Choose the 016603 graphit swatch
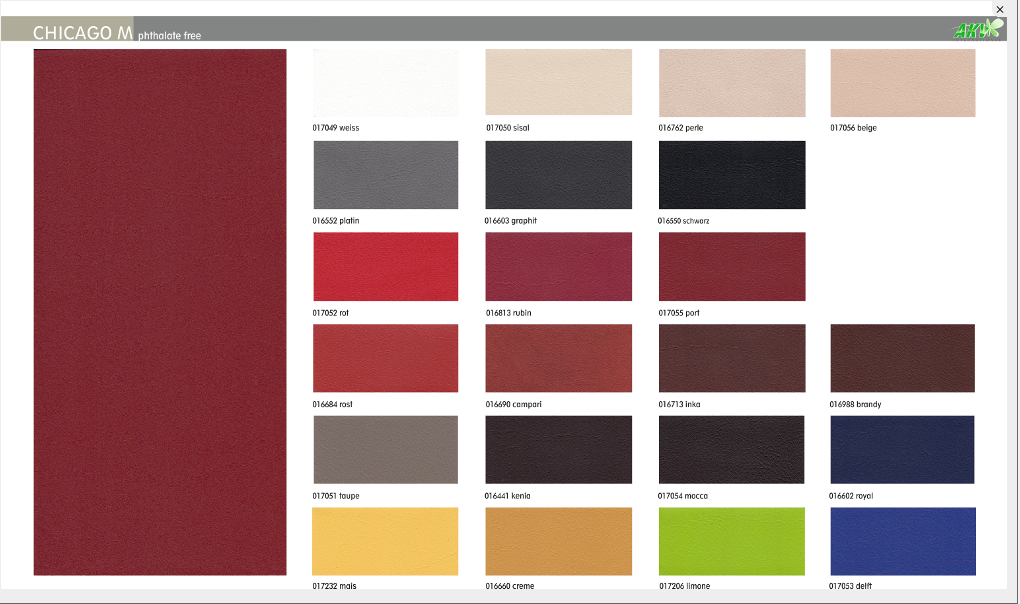This screenshot has width=1020, height=604. pos(558,175)
